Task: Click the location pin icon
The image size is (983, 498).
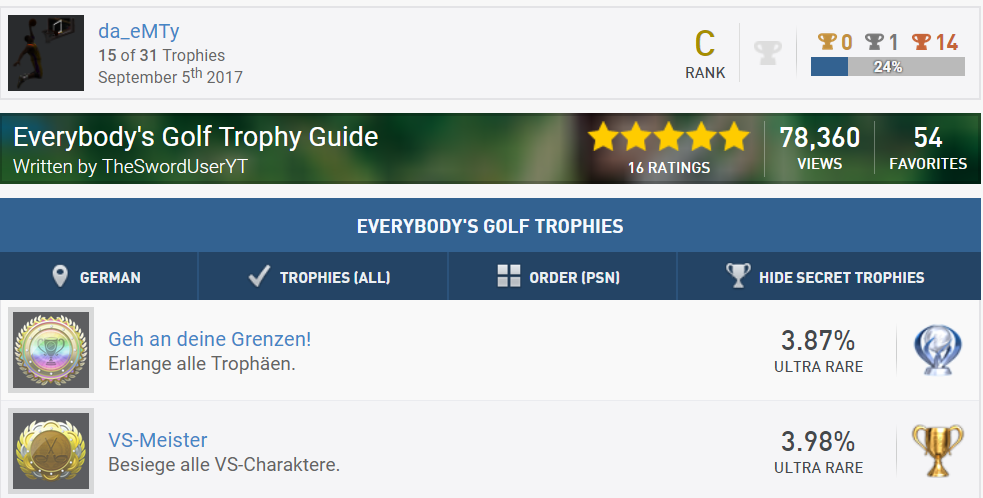Action: pos(60,277)
